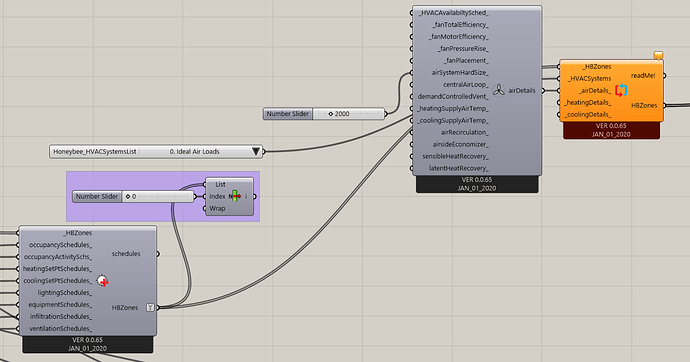Click the Wrap input of List Item
Image resolution: width=690 pixels, height=362 pixels.
(x=217, y=208)
